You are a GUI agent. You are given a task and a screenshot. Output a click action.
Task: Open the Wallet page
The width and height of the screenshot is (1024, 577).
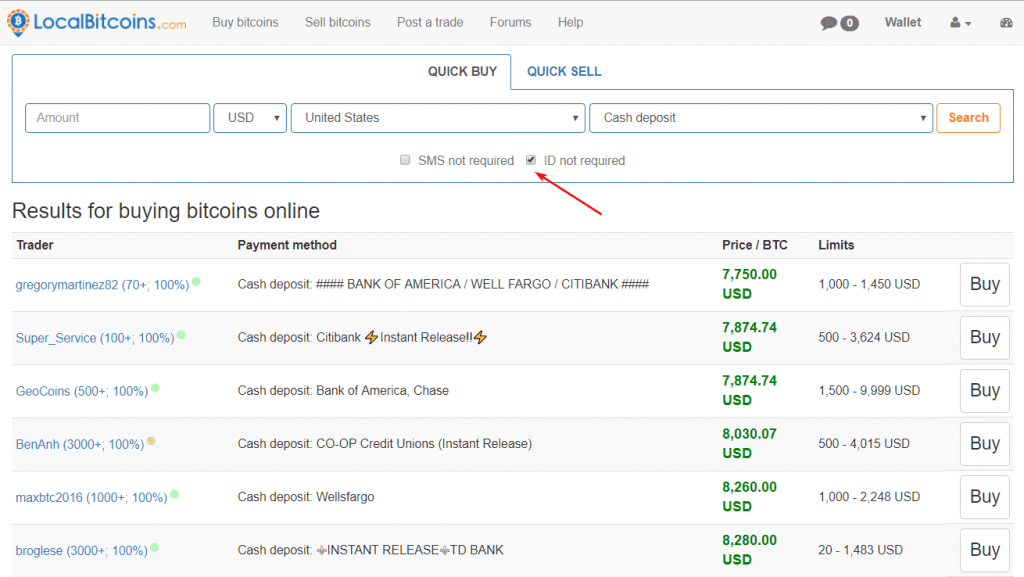[903, 22]
